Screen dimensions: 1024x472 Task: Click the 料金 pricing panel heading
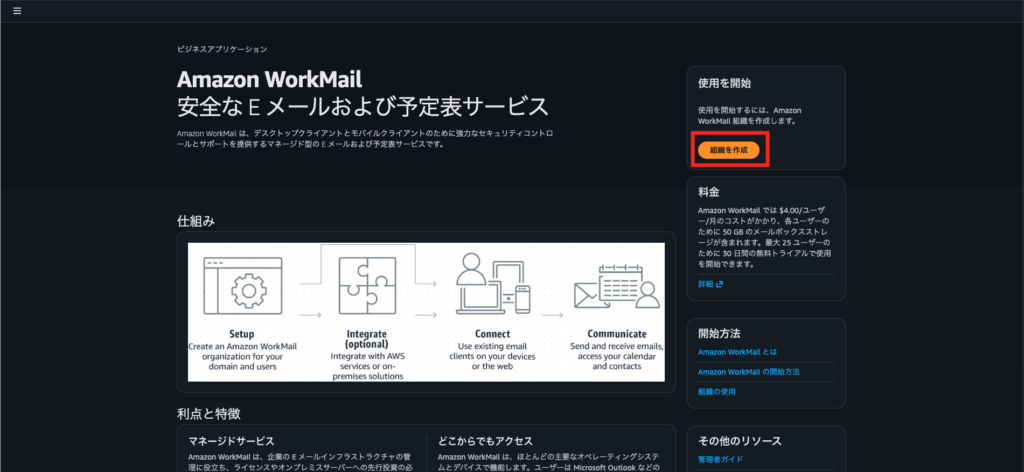(x=708, y=191)
